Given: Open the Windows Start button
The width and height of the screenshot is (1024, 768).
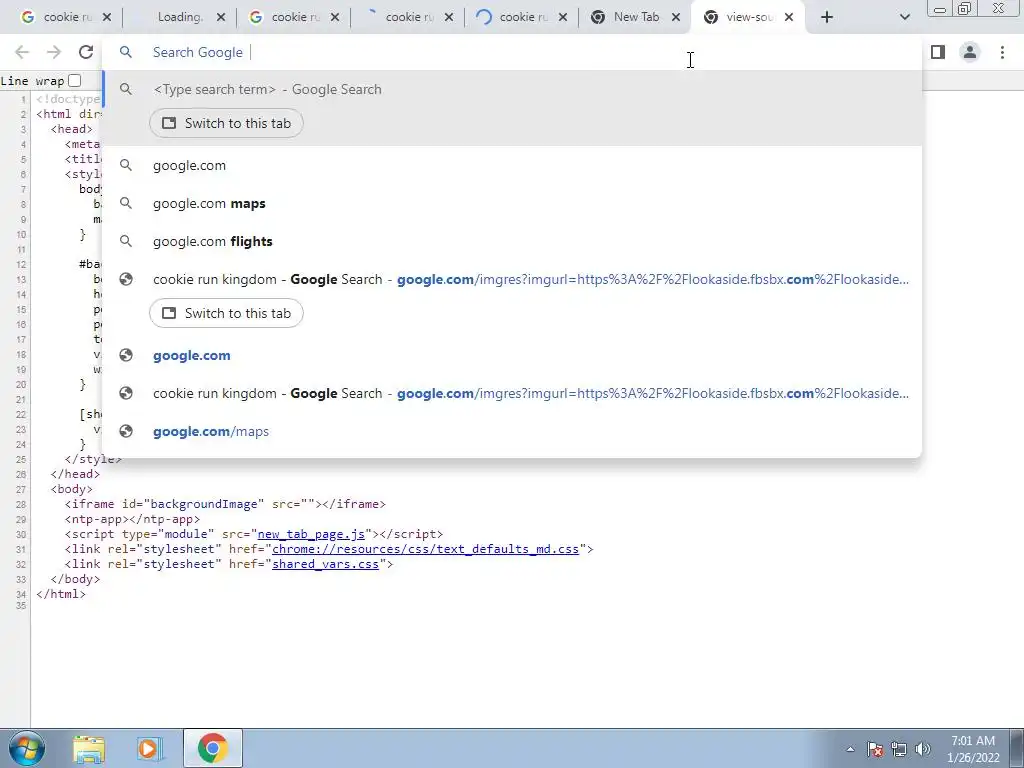Looking at the screenshot, I should click(26, 748).
